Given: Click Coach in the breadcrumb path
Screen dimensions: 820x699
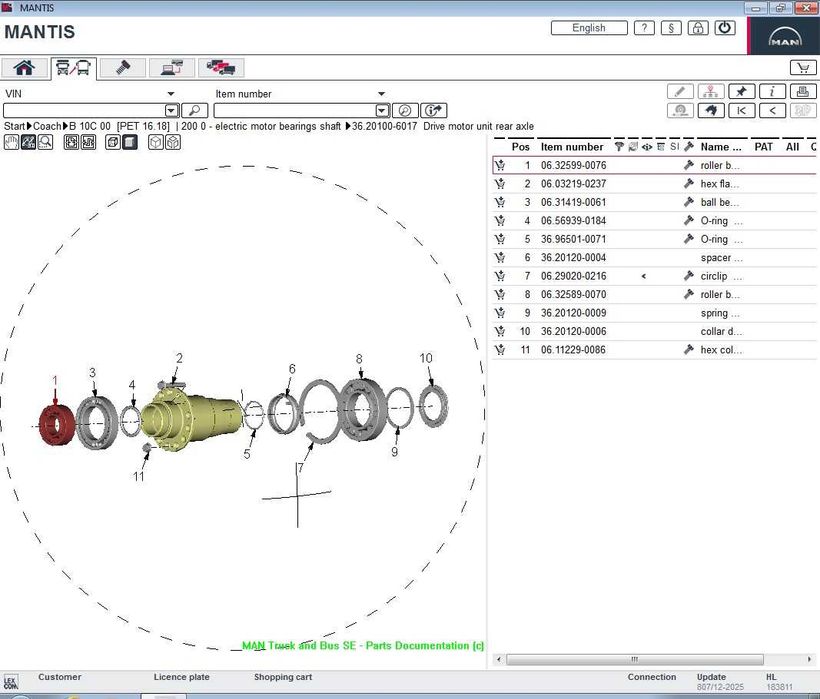Looking at the screenshot, I should (x=47, y=127).
